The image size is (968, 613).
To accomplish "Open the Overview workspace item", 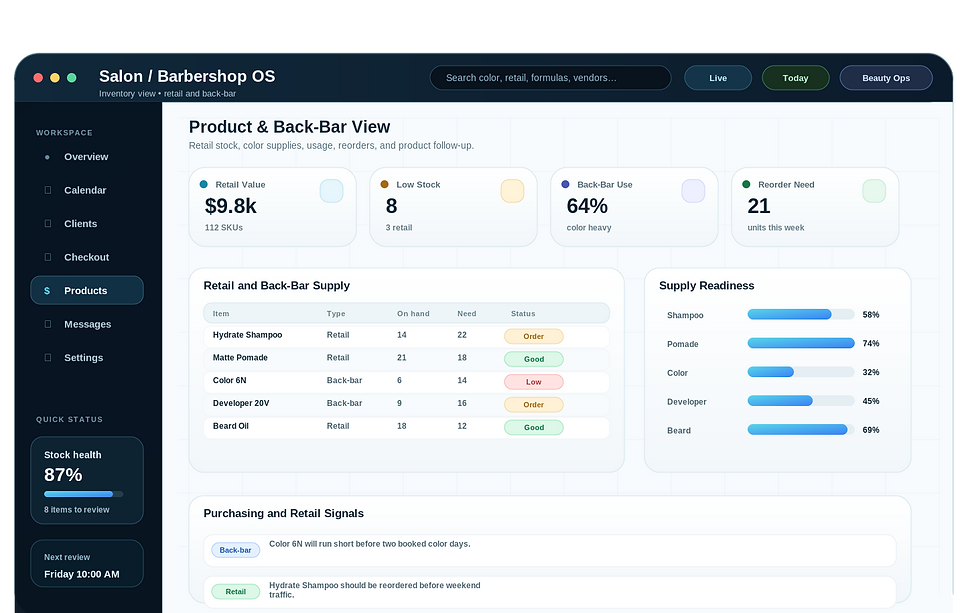I will [87, 157].
